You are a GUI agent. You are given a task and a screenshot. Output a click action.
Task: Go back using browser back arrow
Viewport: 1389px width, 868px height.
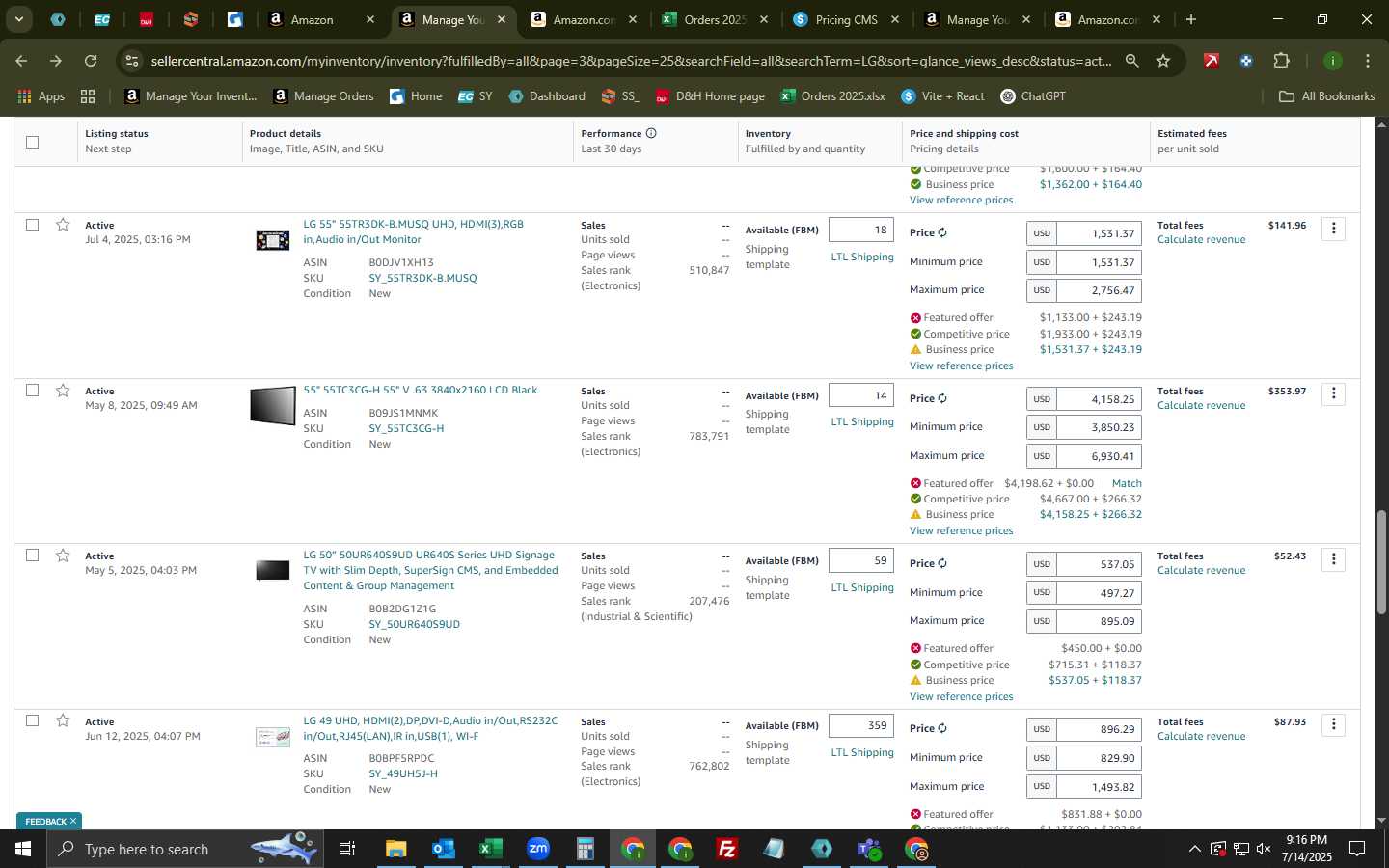[21, 61]
